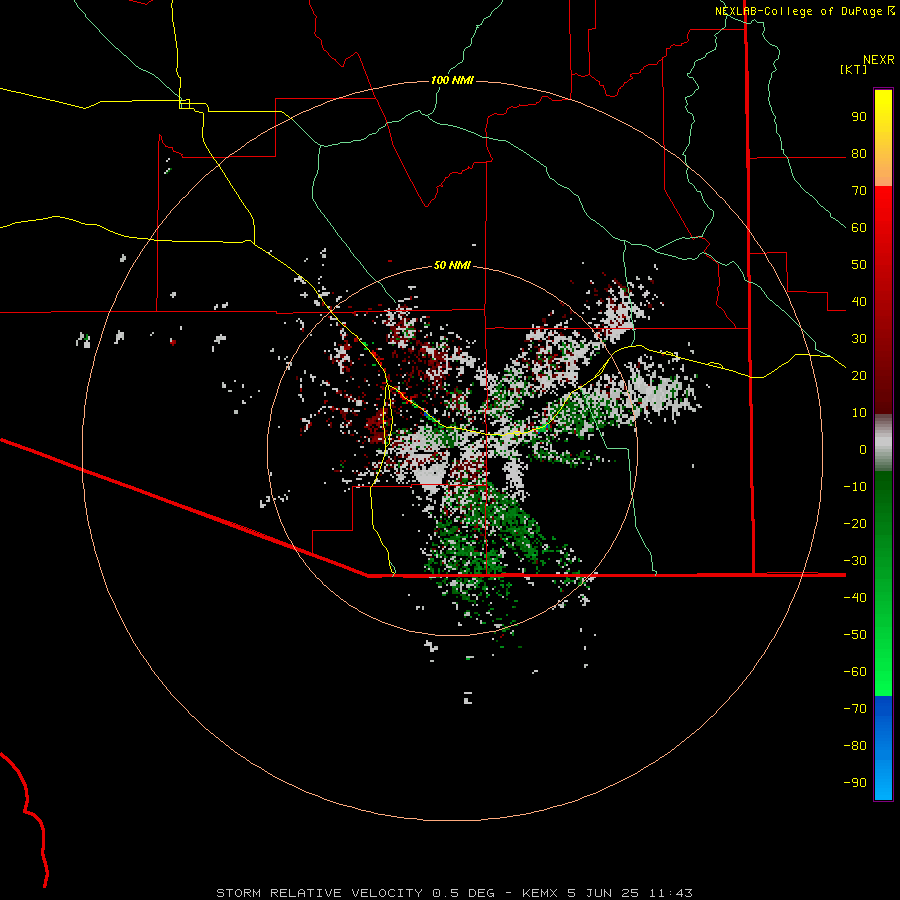Click the [KT] units label

pos(854,69)
